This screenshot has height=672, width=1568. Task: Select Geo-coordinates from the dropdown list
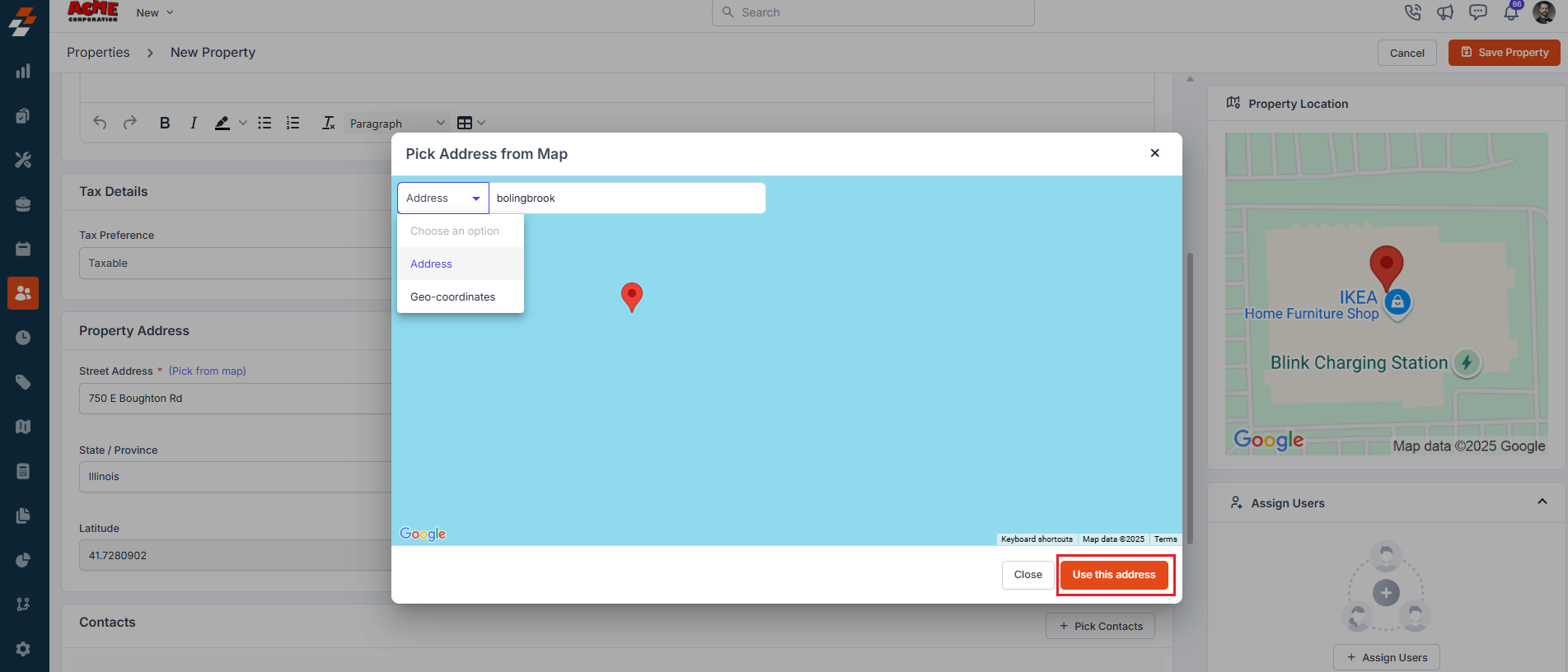461,296
